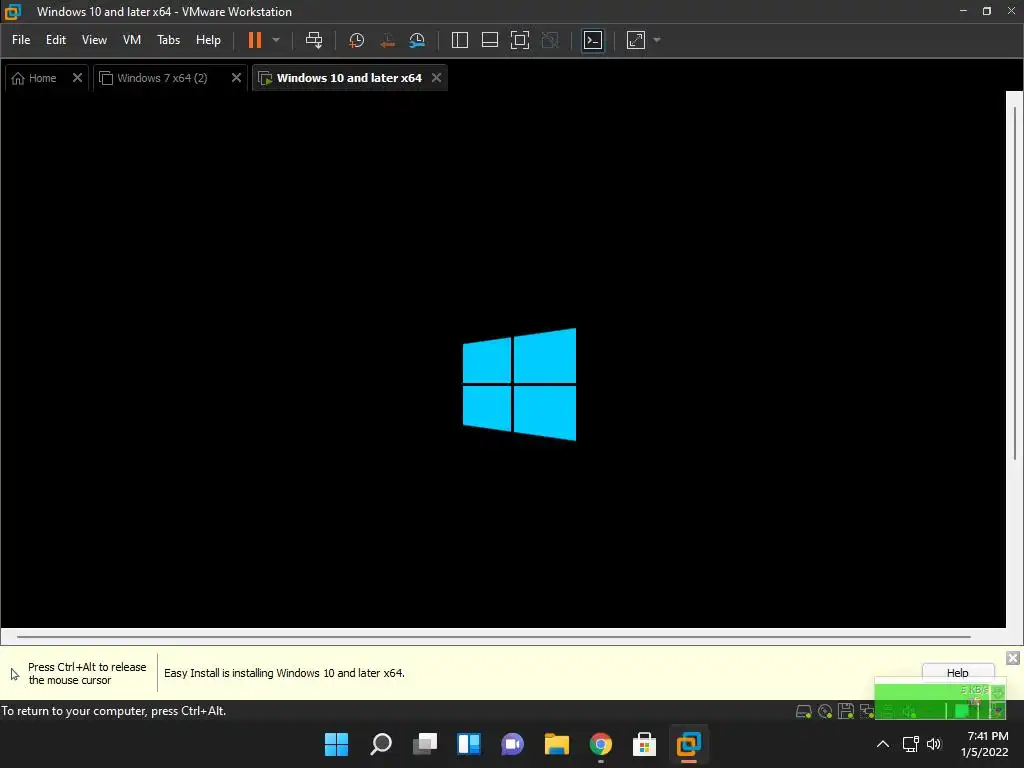The image size is (1024, 768).
Task: Toggle the console view button
Action: click(593, 40)
